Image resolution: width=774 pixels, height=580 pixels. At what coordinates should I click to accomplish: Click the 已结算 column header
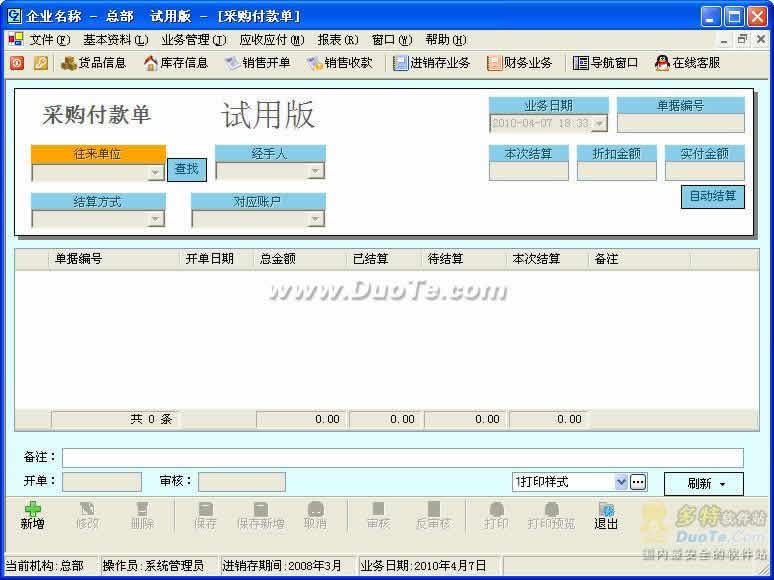pyautogui.click(x=384, y=259)
